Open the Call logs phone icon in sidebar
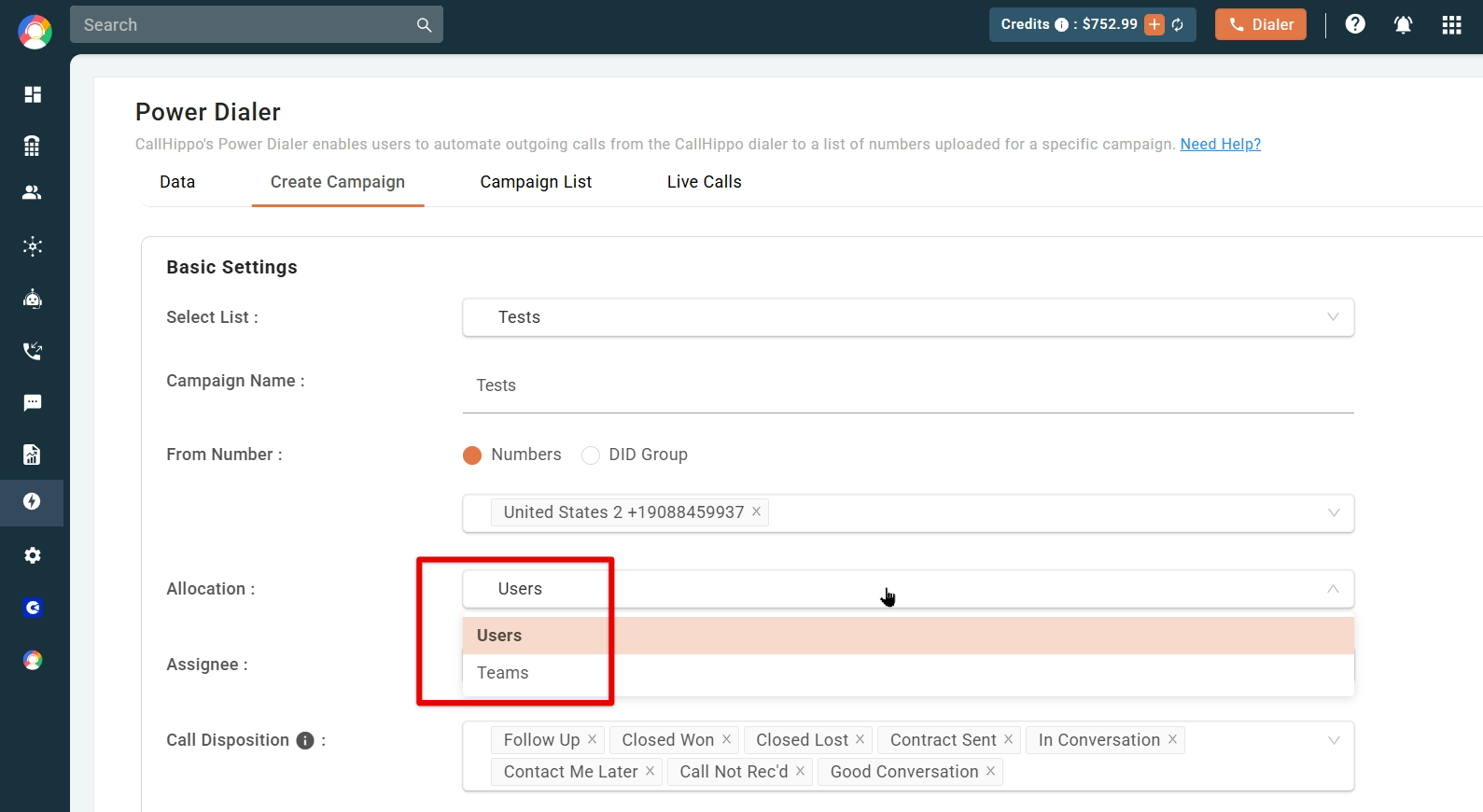Viewport: 1483px width, 812px height. point(33,351)
